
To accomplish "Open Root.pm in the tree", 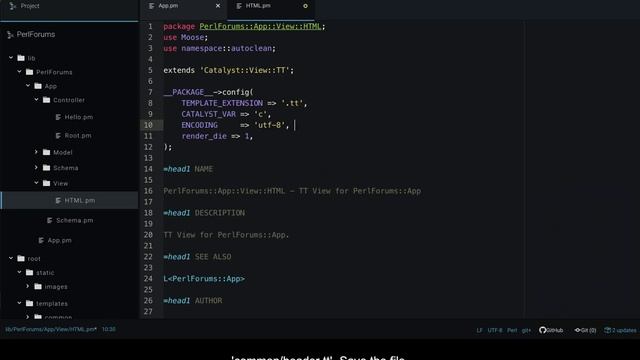I will click(x=78, y=136).
